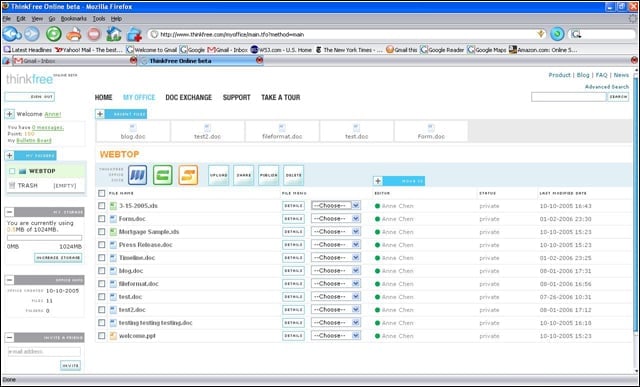Viewport: 640px width, 387px height.
Task: Click the printer icon in toolbar
Action: (x=74, y=34)
